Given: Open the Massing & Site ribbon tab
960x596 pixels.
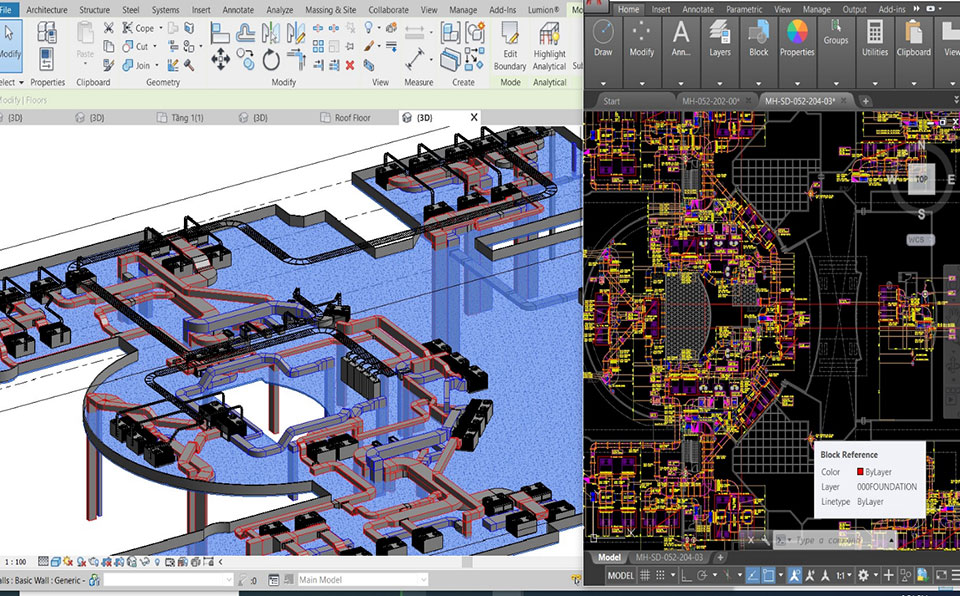Looking at the screenshot, I should click(330, 10).
